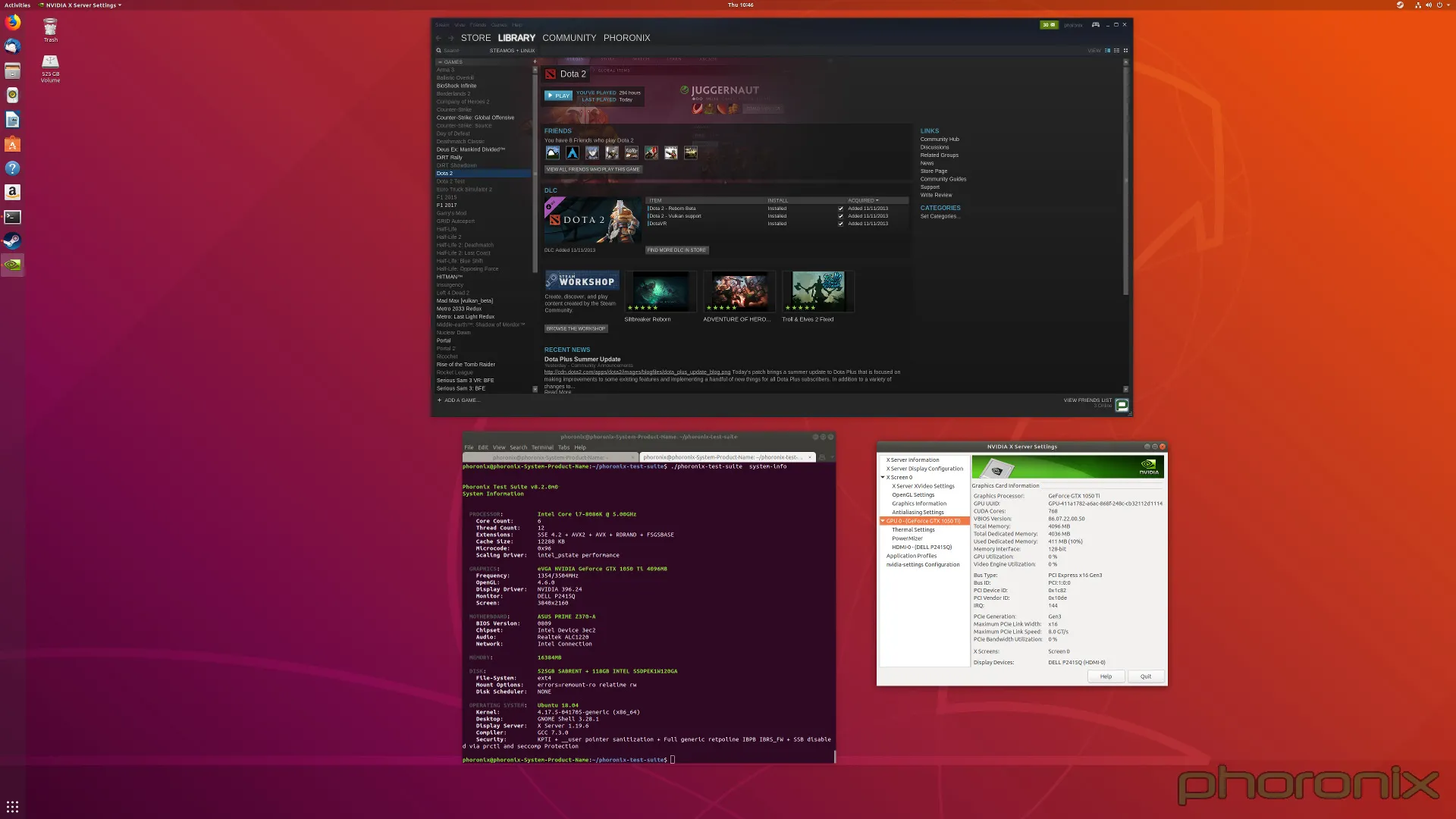This screenshot has height=819, width=1456.
Task: Click the last friend avatar in Friends row
Action: [691, 152]
